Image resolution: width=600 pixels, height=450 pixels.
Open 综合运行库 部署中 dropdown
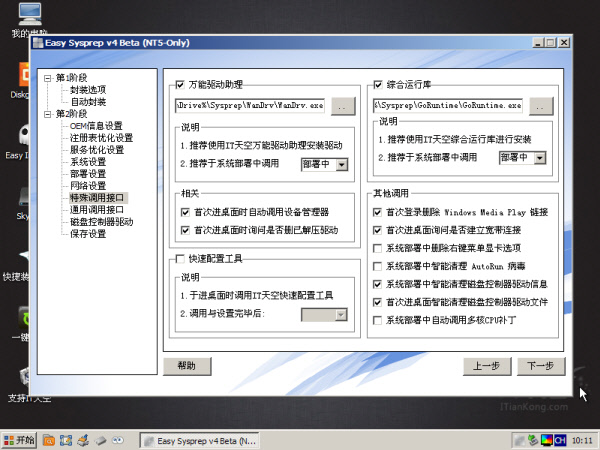(x=540, y=158)
